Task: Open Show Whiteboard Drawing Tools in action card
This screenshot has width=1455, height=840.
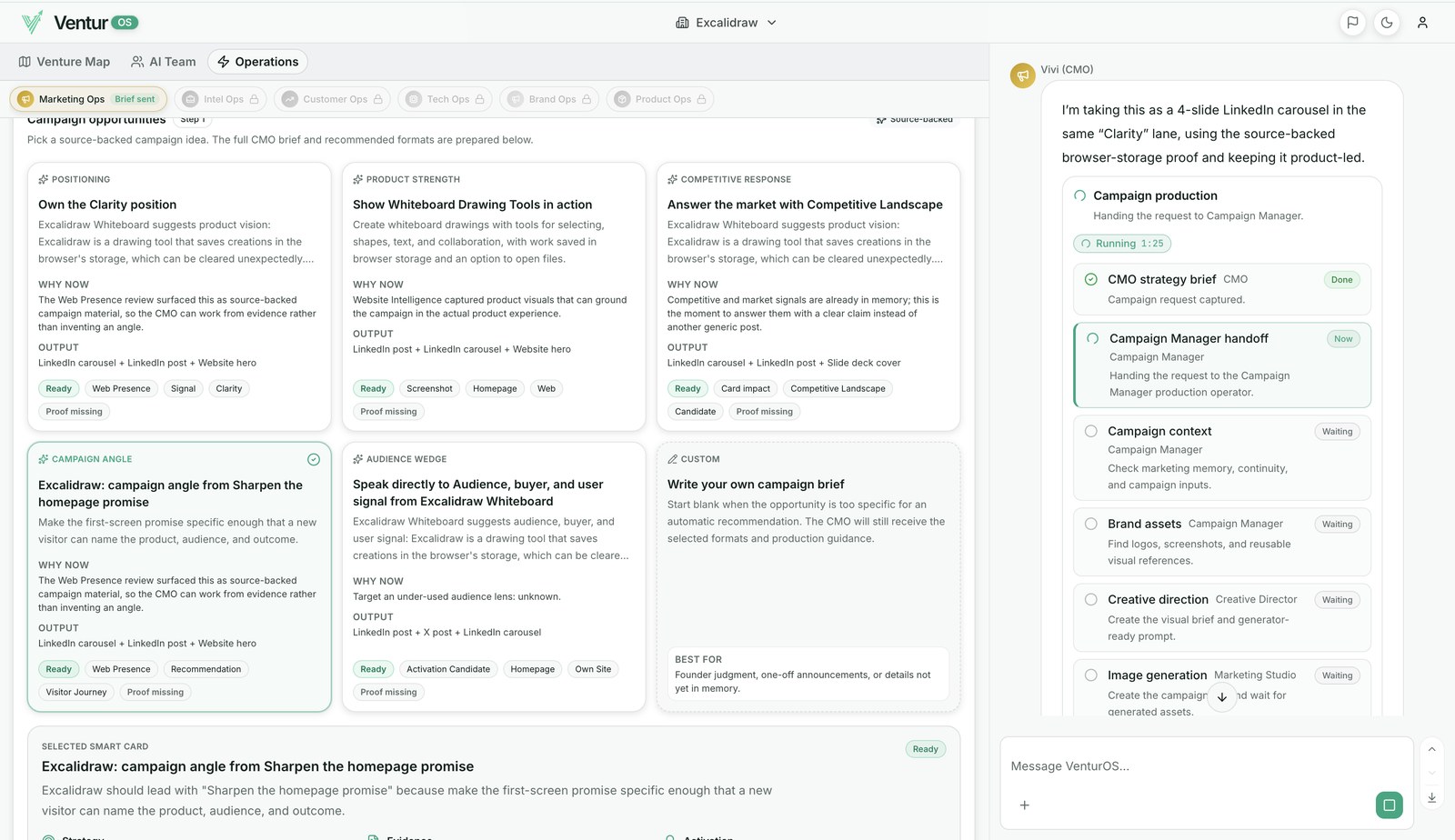Action: [494, 296]
